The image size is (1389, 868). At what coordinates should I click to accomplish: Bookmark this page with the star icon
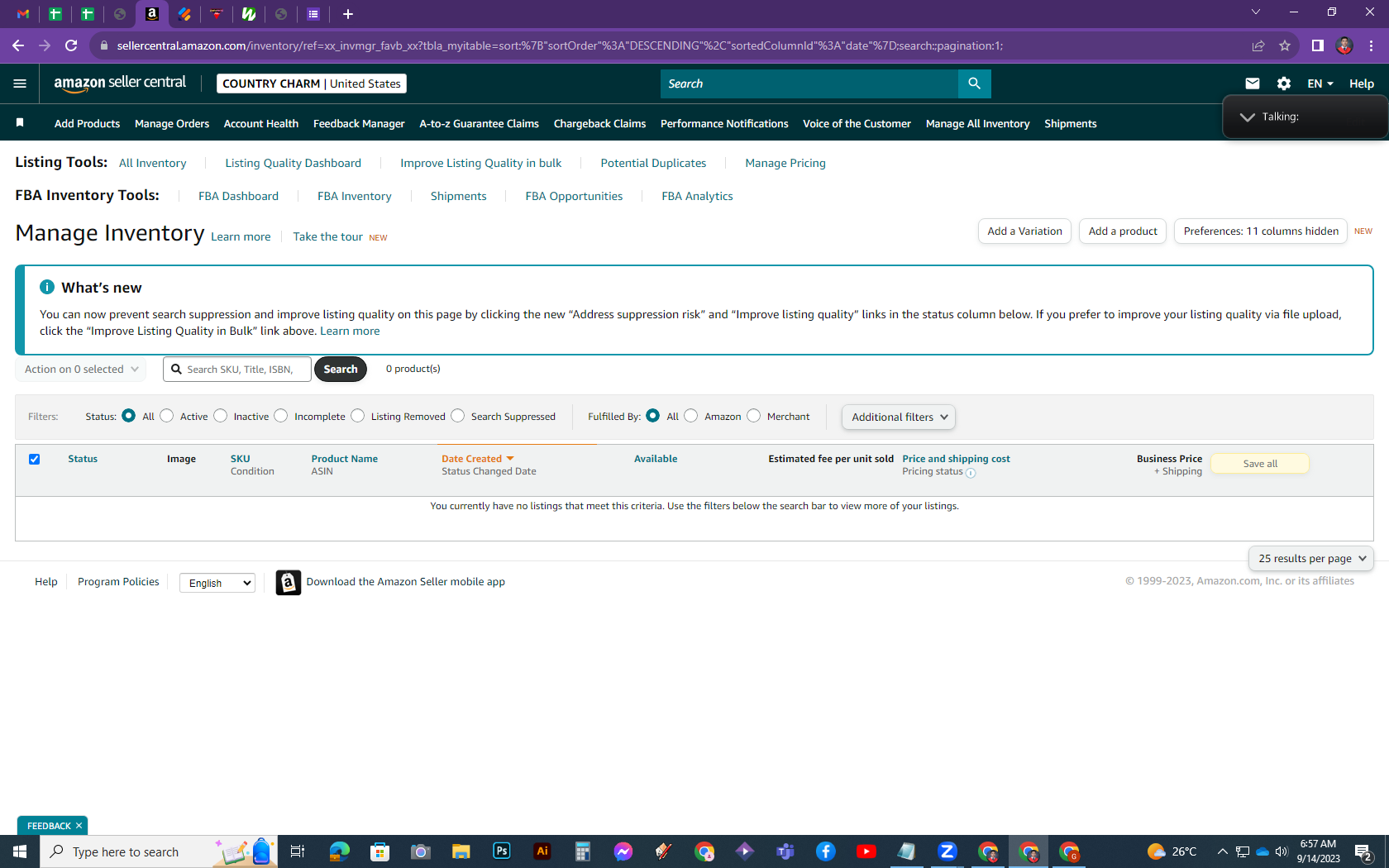click(1285, 45)
